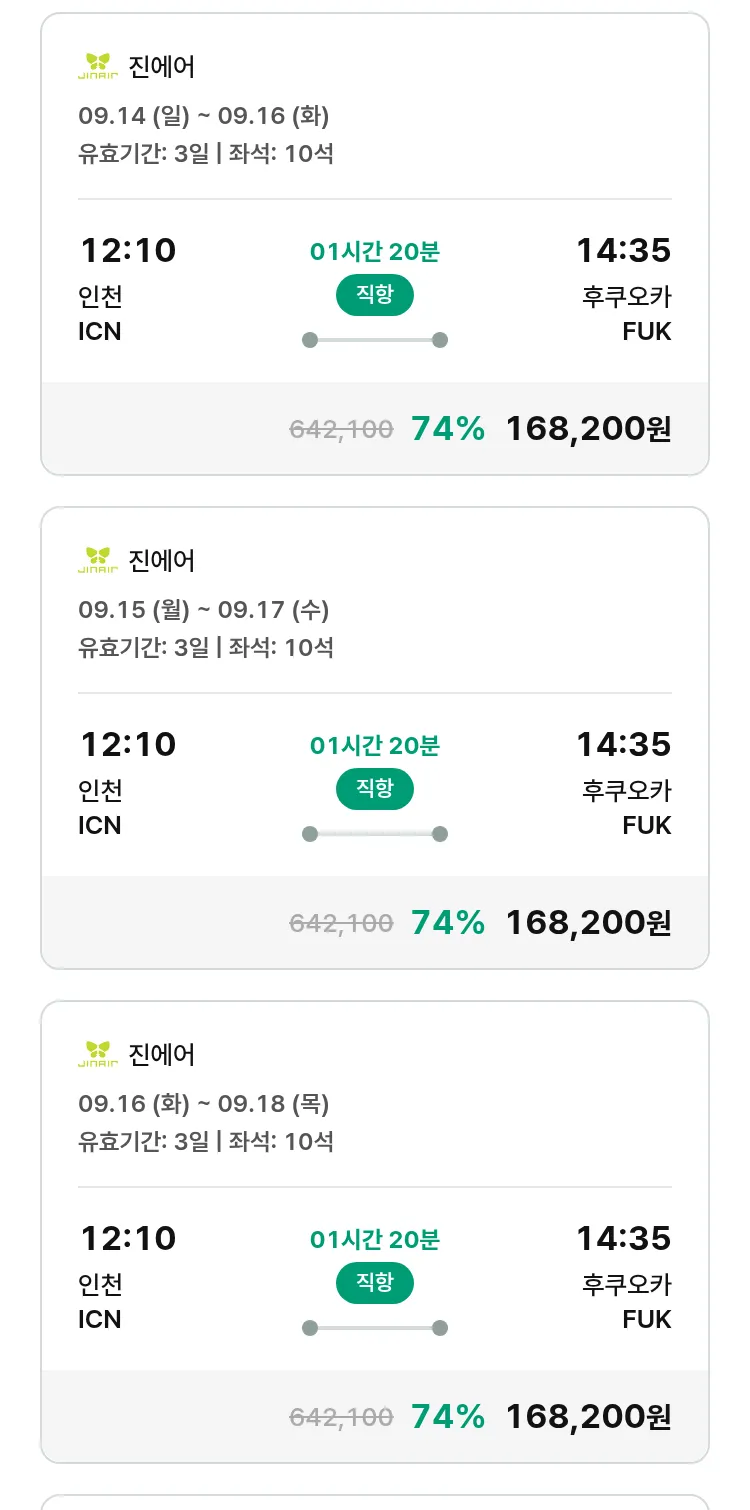
Task: Tap the 직항 badge on the 09.16 flight
Action: pos(374,1284)
